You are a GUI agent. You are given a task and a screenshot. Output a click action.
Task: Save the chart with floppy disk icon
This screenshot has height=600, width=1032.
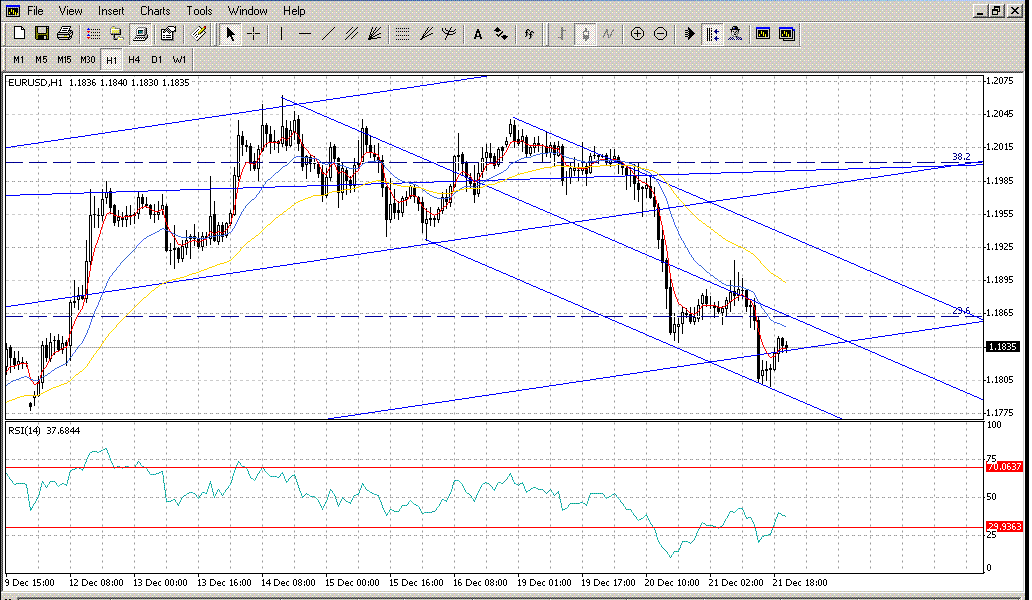(41, 34)
